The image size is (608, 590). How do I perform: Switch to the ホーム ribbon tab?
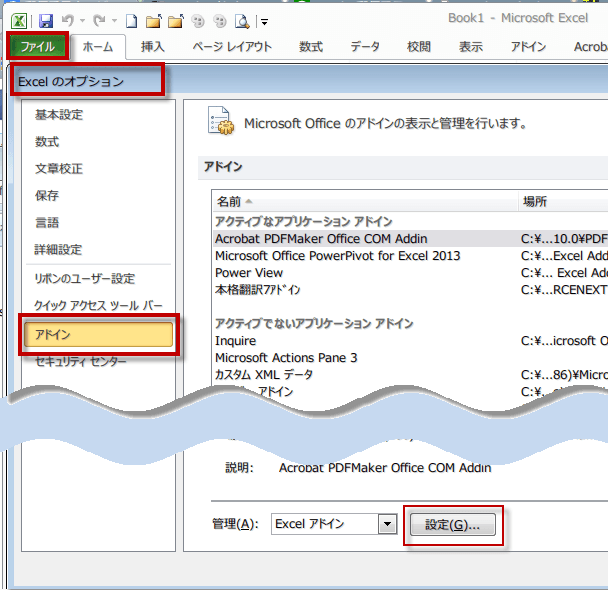click(x=98, y=47)
